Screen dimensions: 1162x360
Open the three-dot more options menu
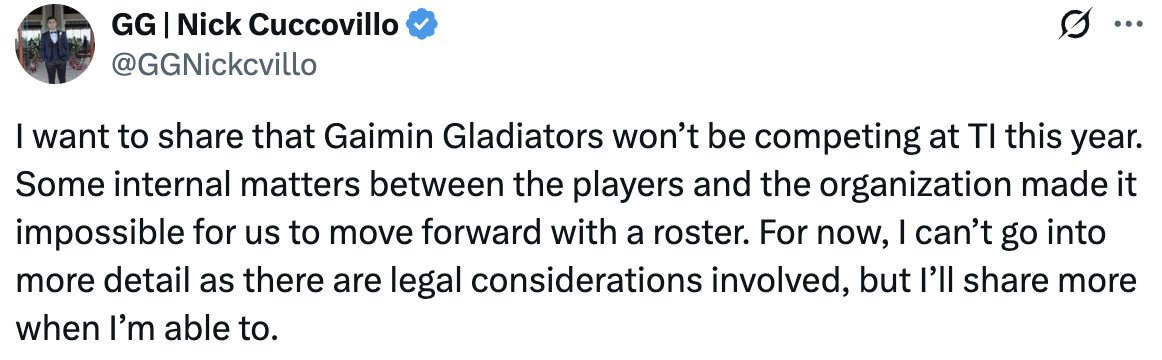(x=1129, y=24)
